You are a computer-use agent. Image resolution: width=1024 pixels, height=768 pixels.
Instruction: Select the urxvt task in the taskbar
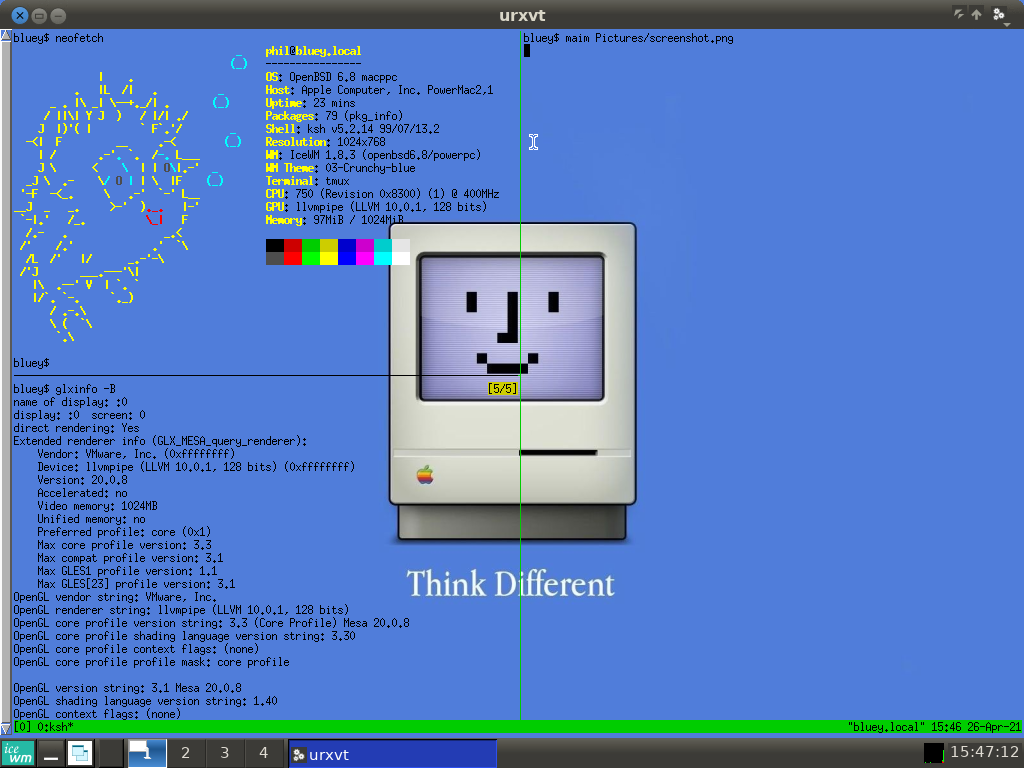[392, 754]
